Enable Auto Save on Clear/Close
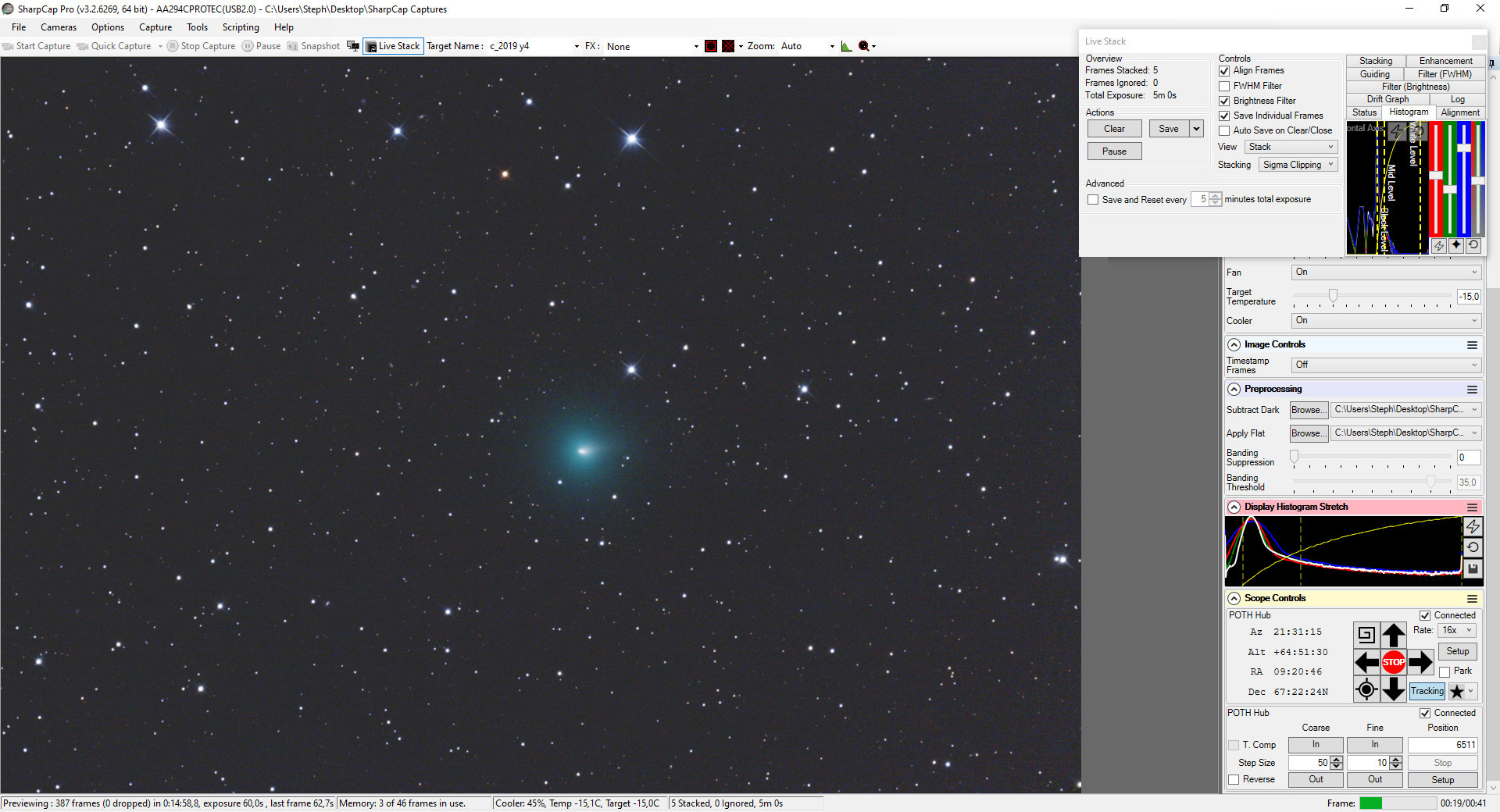 pos(1224,130)
